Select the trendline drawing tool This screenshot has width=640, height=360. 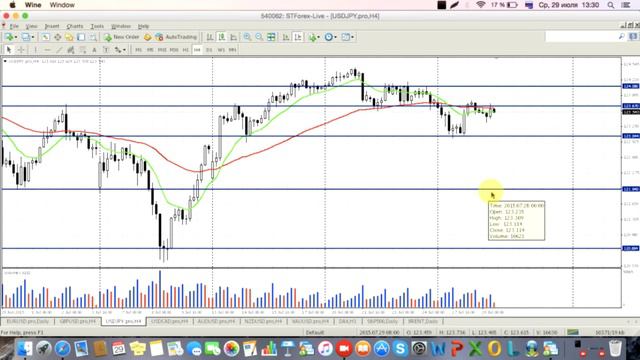tap(59, 50)
